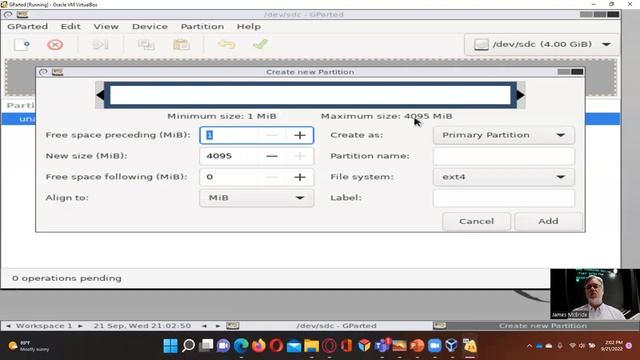Image resolution: width=640 pixels, height=360 pixels.
Task: Click the Cancel button
Action: tap(476, 221)
